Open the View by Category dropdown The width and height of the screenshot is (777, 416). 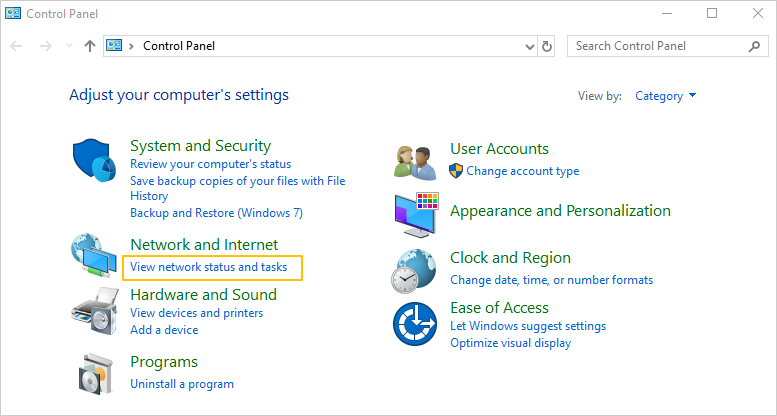pyautogui.click(x=665, y=96)
